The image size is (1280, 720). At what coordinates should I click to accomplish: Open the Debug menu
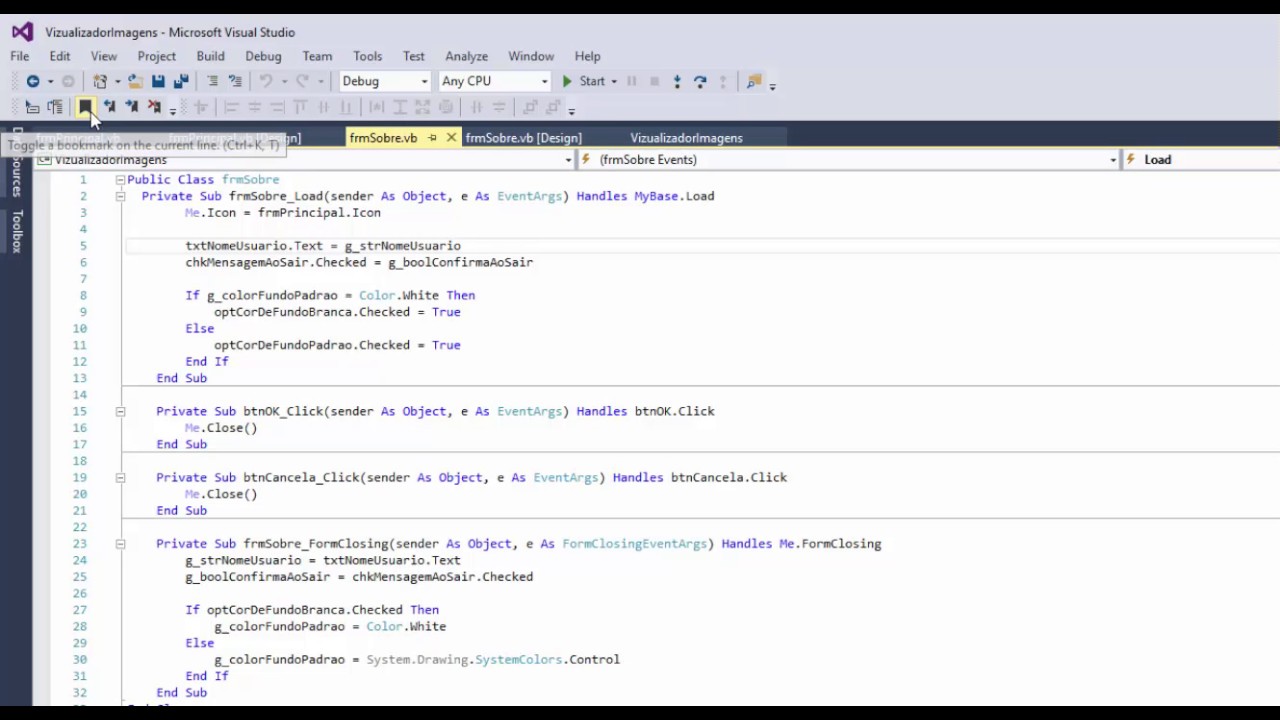click(263, 56)
